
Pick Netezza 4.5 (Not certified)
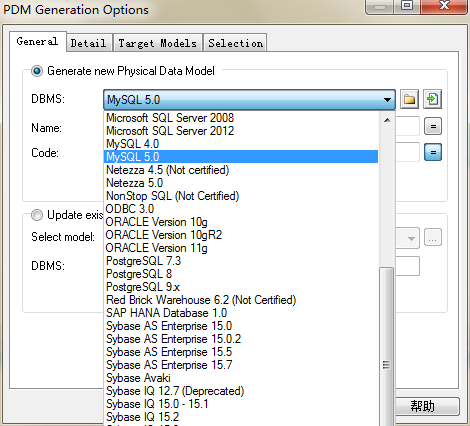point(241,170)
